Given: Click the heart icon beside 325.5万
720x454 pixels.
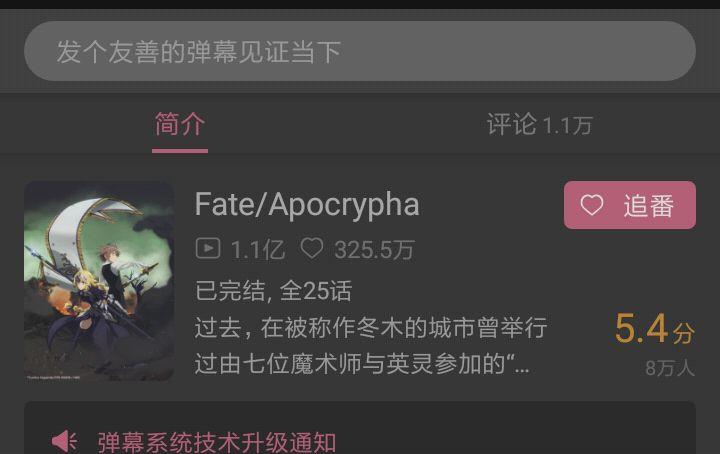Looking at the screenshot, I should pos(312,248).
